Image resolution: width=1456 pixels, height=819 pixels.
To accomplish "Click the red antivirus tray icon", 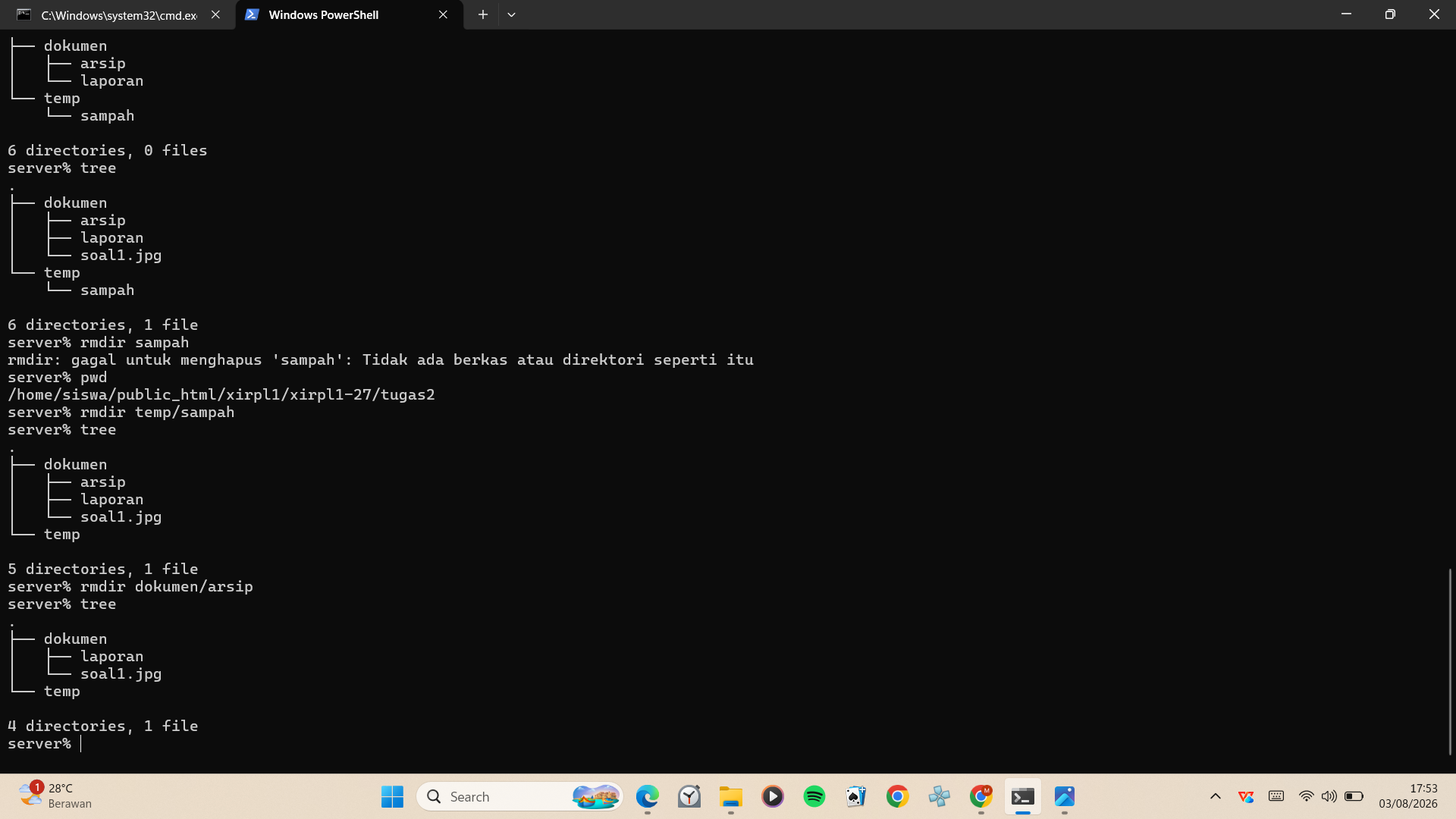I will pos(1246,797).
